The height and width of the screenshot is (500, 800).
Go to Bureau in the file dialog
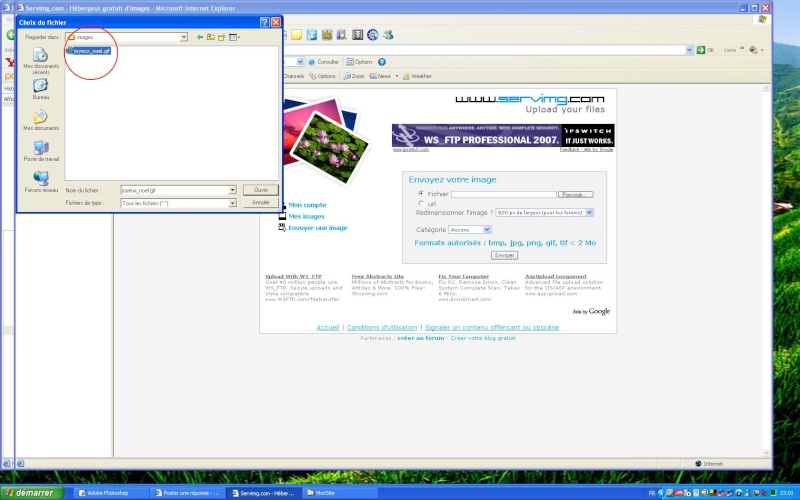tap(41, 89)
